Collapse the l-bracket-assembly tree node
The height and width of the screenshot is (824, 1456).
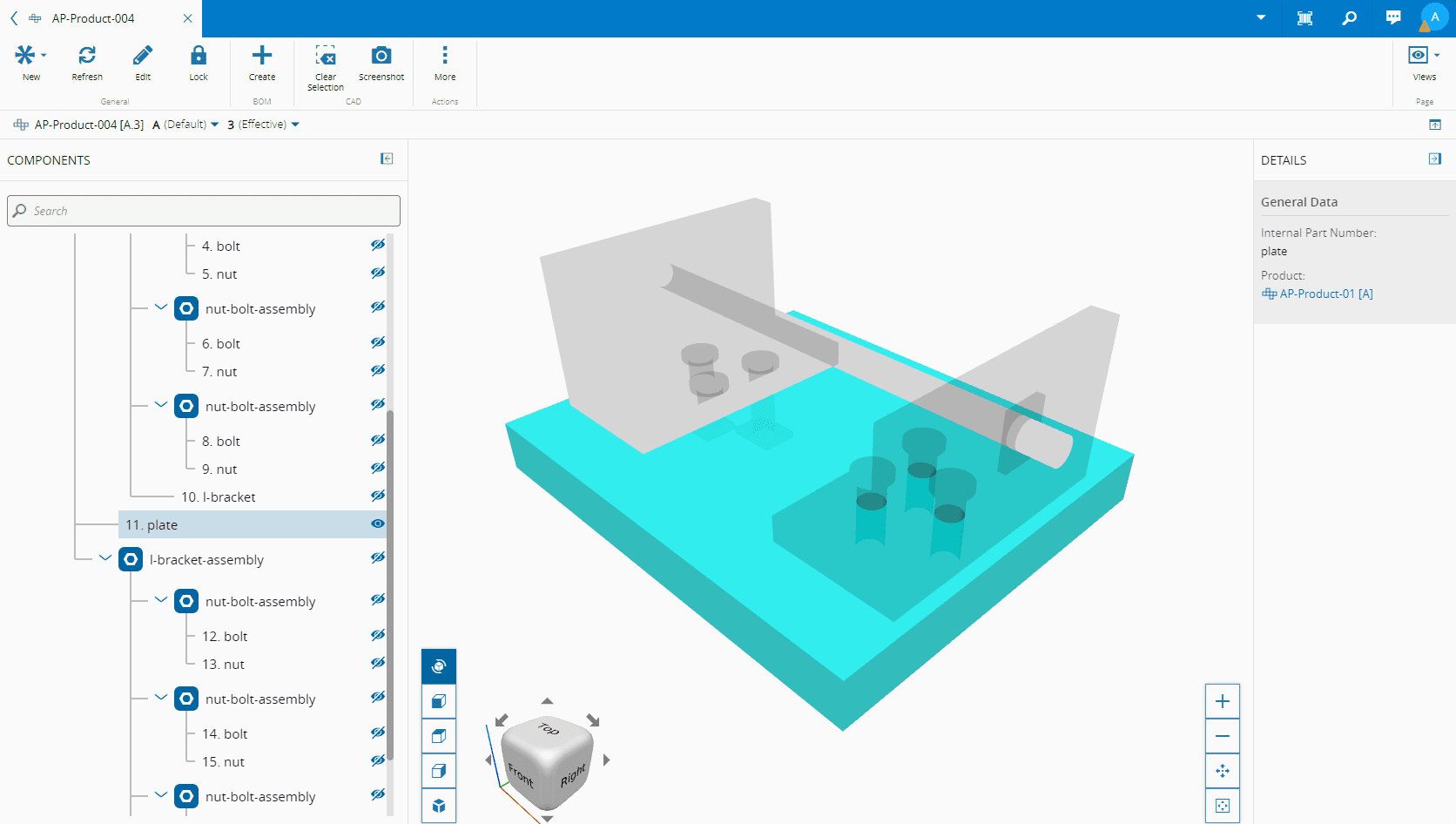(105, 557)
